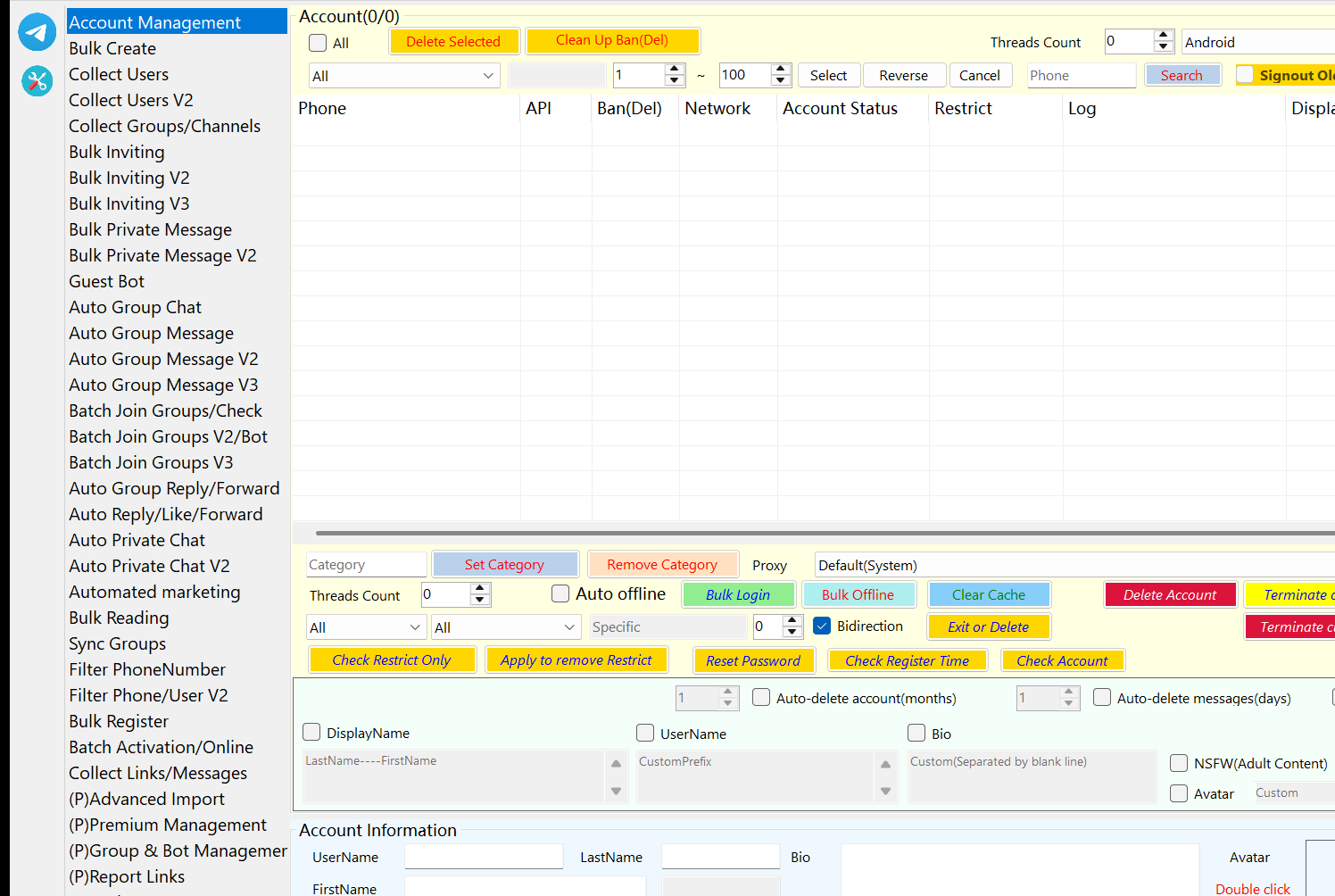Increase the lower Threads Count spinner
Image resolution: width=1335 pixels, height=896 pixels.
click(480, 589)
